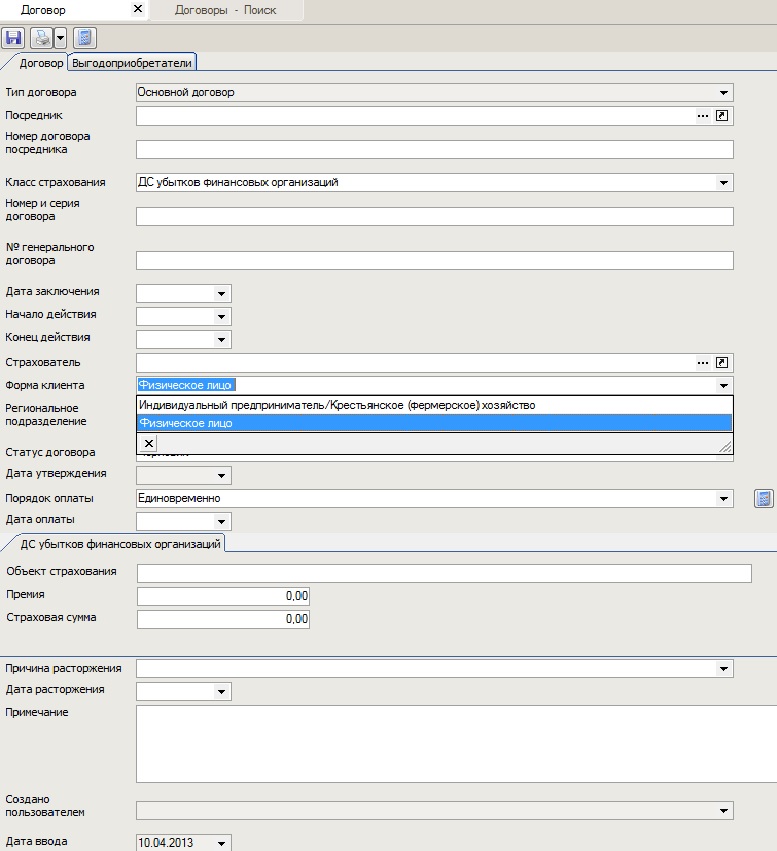Switch to the Договоры - Поиск tab
The width and height of the screenshot is (777, 851).
225,10
